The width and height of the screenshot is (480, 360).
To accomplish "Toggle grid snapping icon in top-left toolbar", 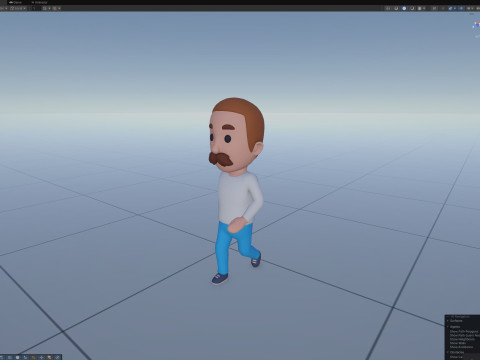I will [x=44, y=8].
